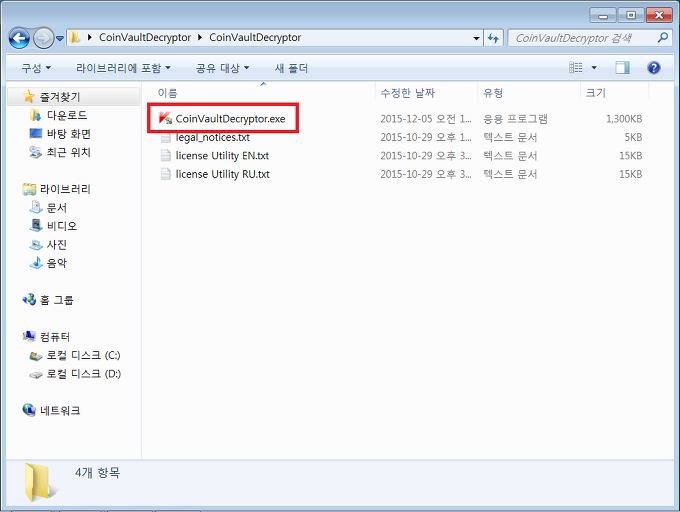Open 라이브러리에 포함 menu
This screenshot has width=680, height=512.
coord(123,68)
